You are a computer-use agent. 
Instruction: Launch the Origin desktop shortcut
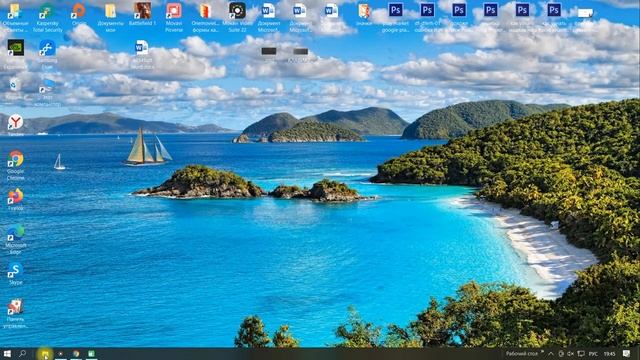click(x=78, y=14)
